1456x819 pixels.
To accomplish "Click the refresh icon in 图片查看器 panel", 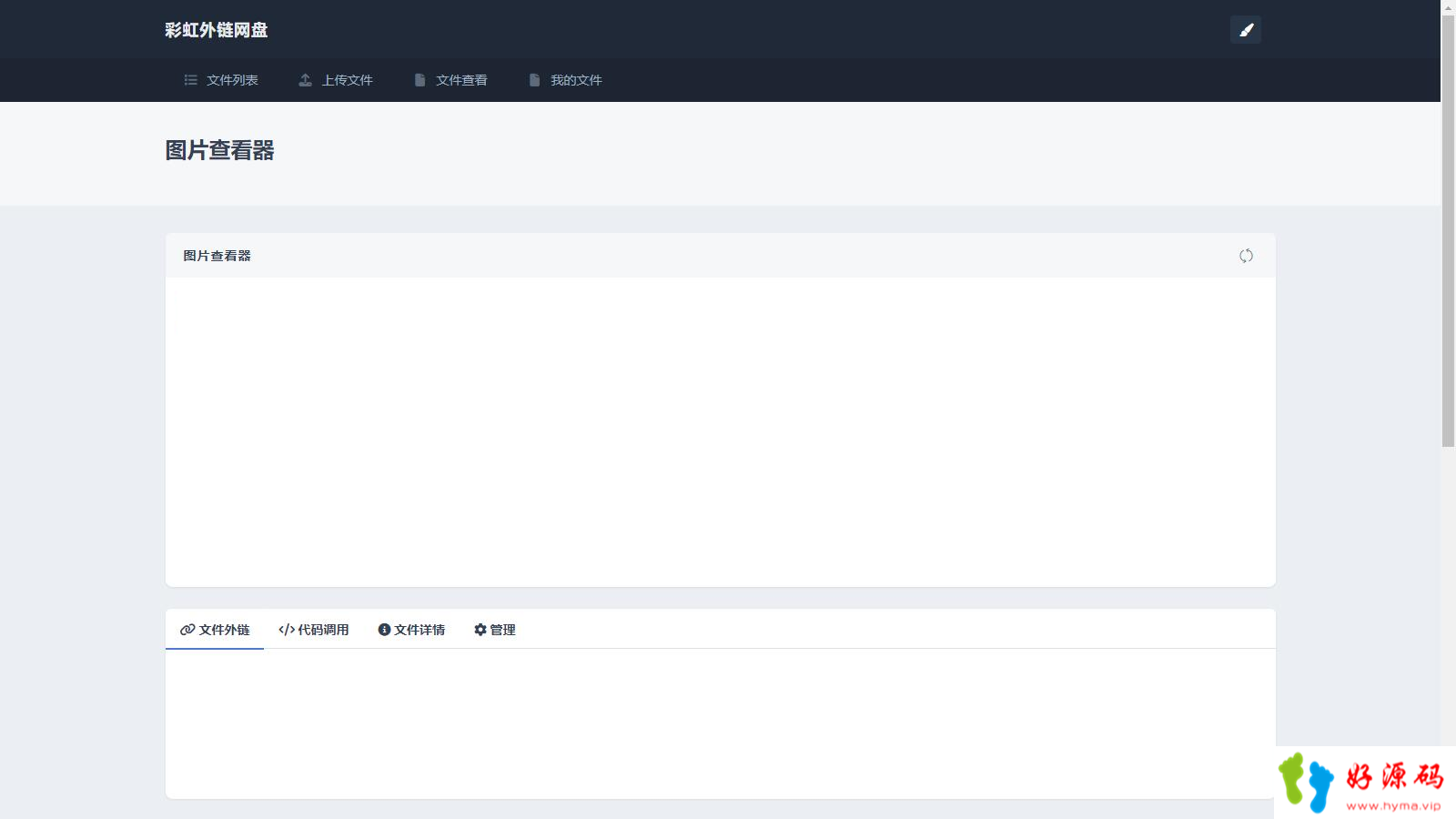I will (1246, 256).
